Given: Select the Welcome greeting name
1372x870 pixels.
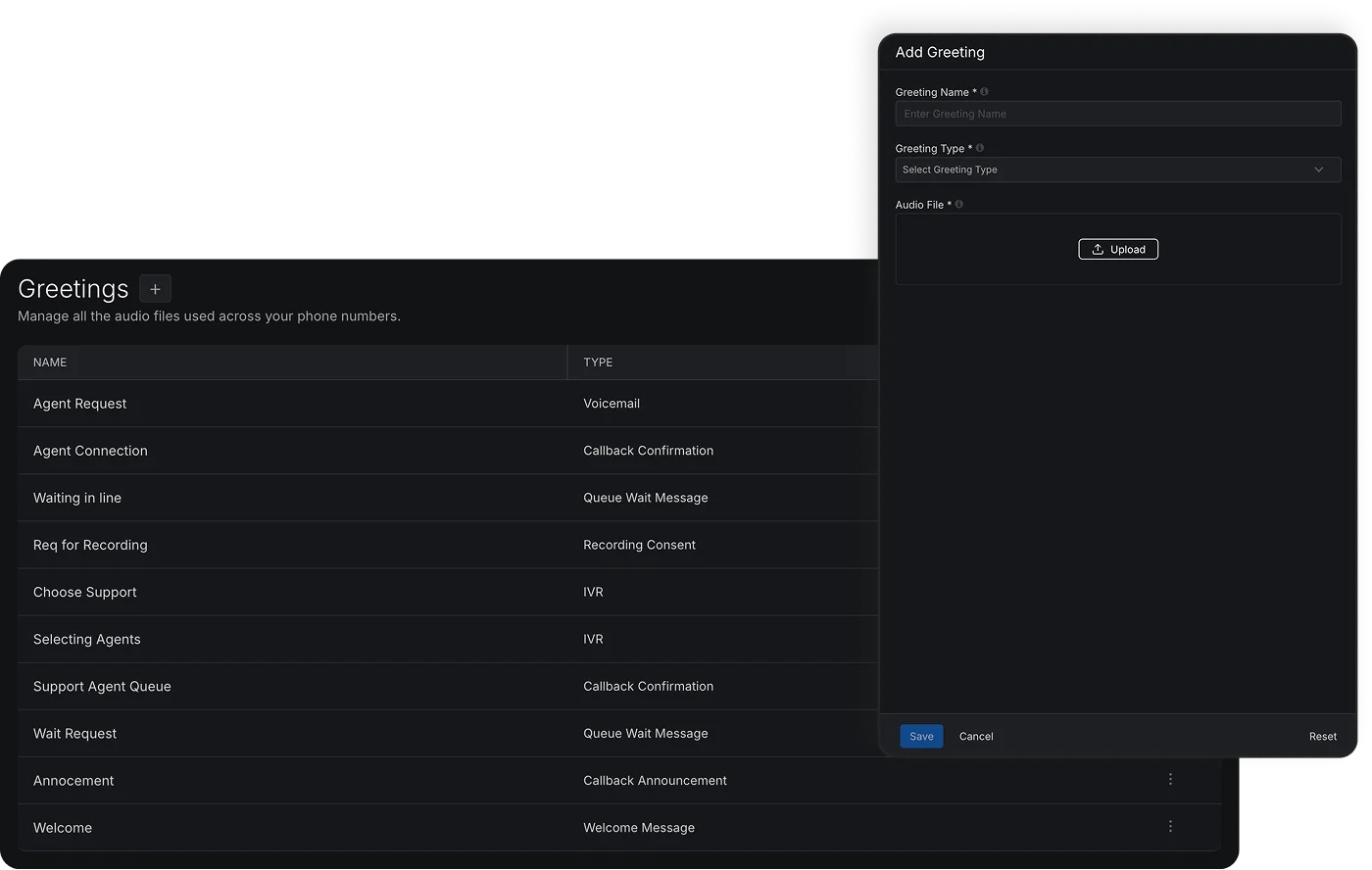Looking at the screenshot, I should [x=63, y=828].
